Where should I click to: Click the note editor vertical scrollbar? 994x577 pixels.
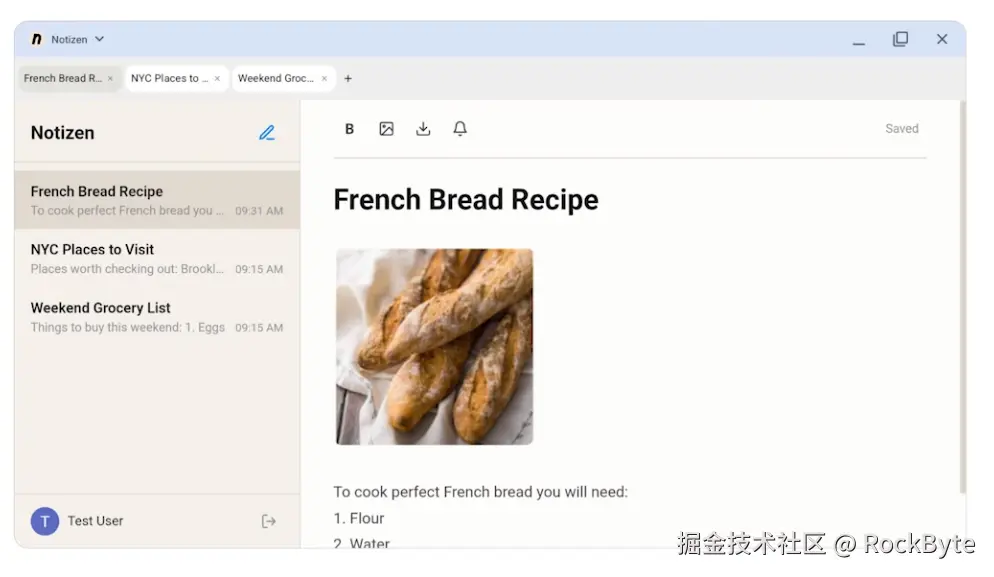pos(962,298)
